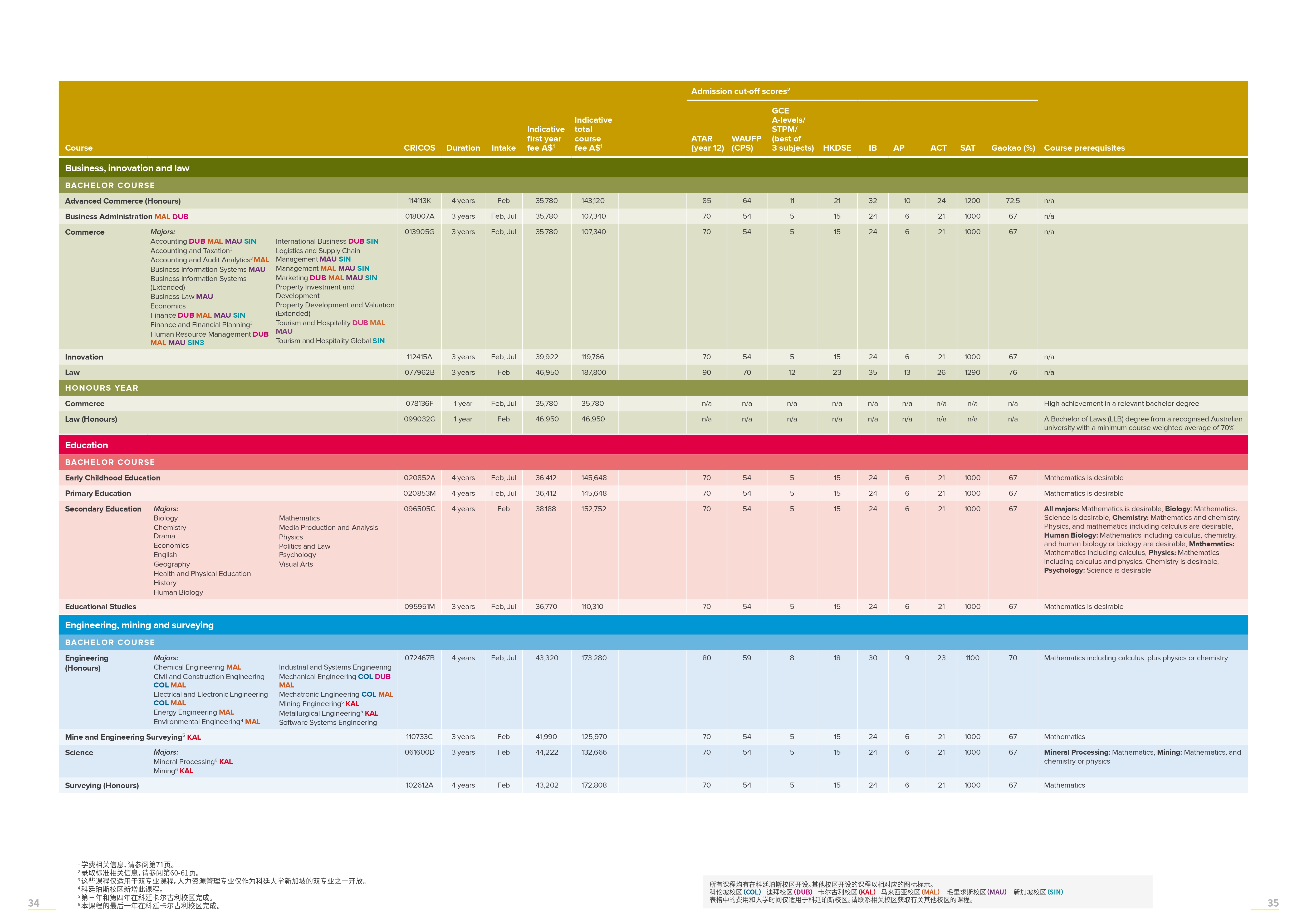Viewport: 1307px width, 924px height.
Task: Click the Surveying (Honours) course title
Action: [101, 785]
